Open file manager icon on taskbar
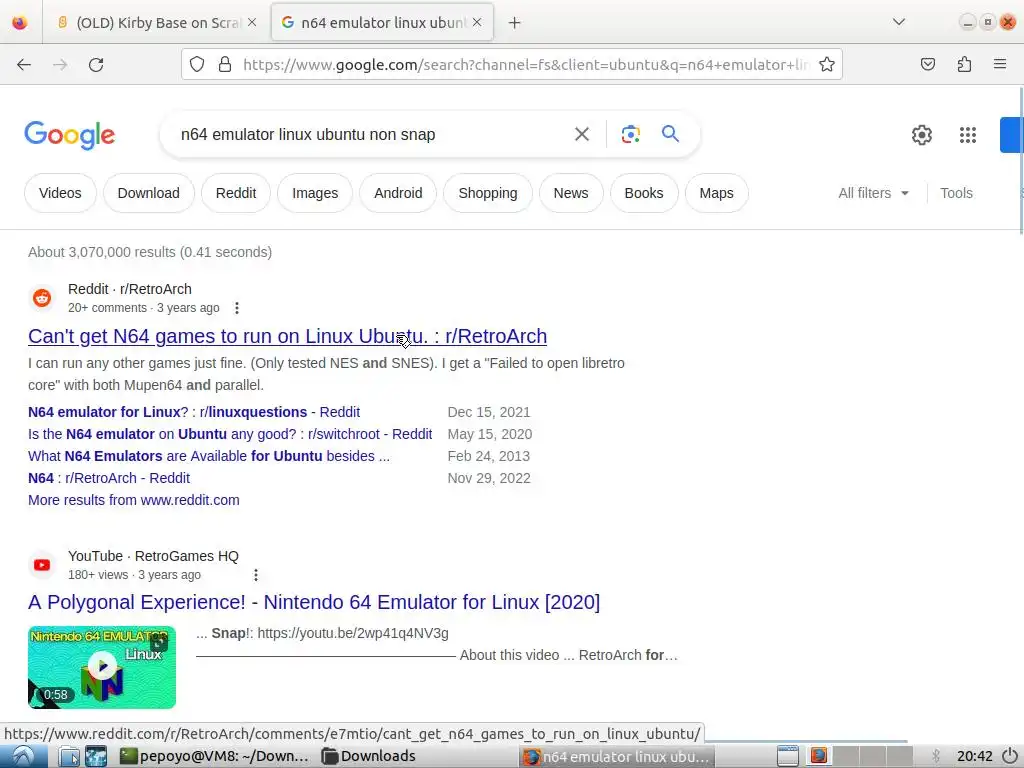This screenshot has width=1024, height=768. click(x=69, y=756)
